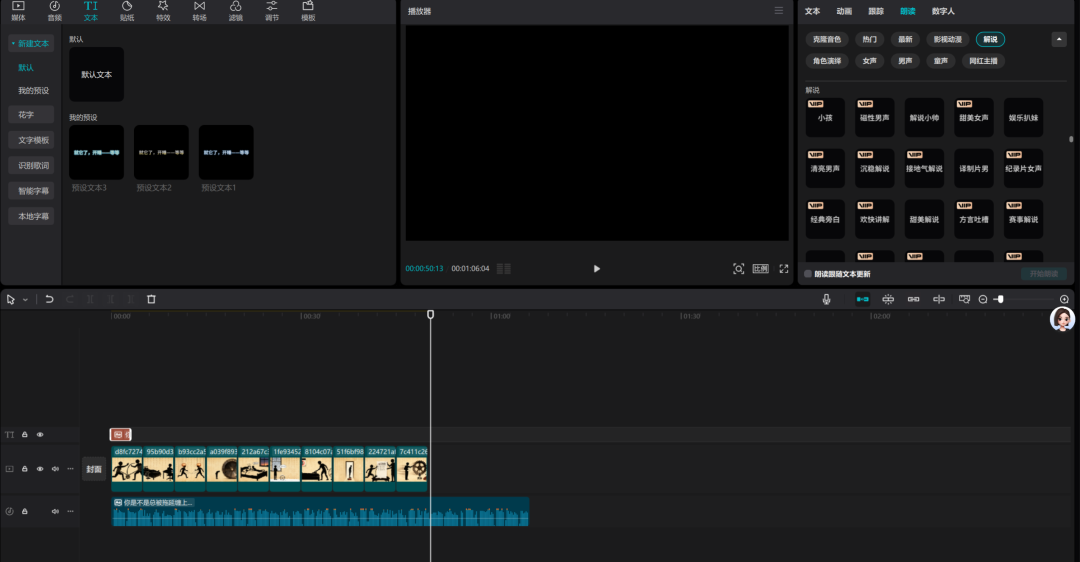Click the microphone record voiceover icon

tap(826, 299)
